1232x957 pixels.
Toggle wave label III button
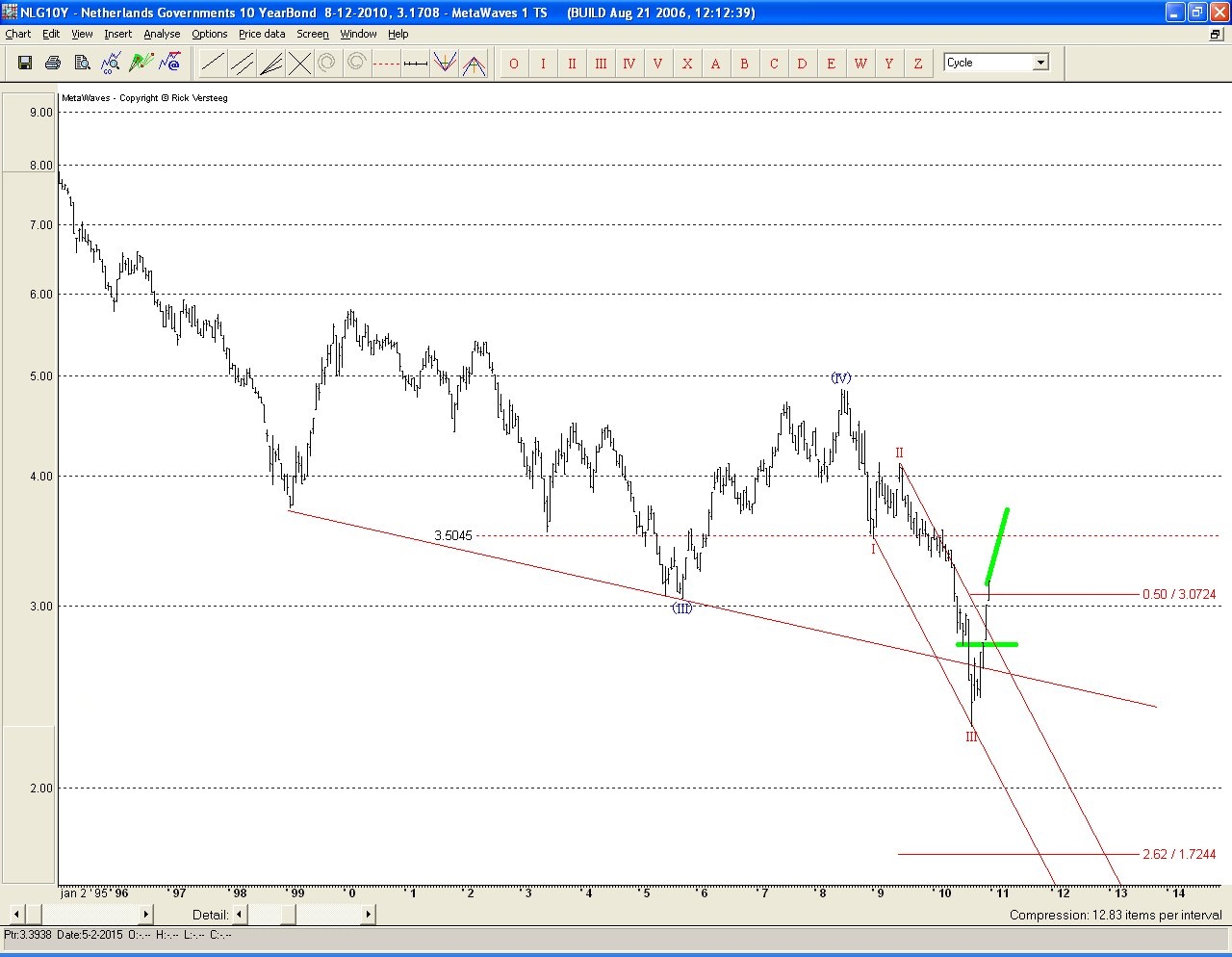coord(601,64)
